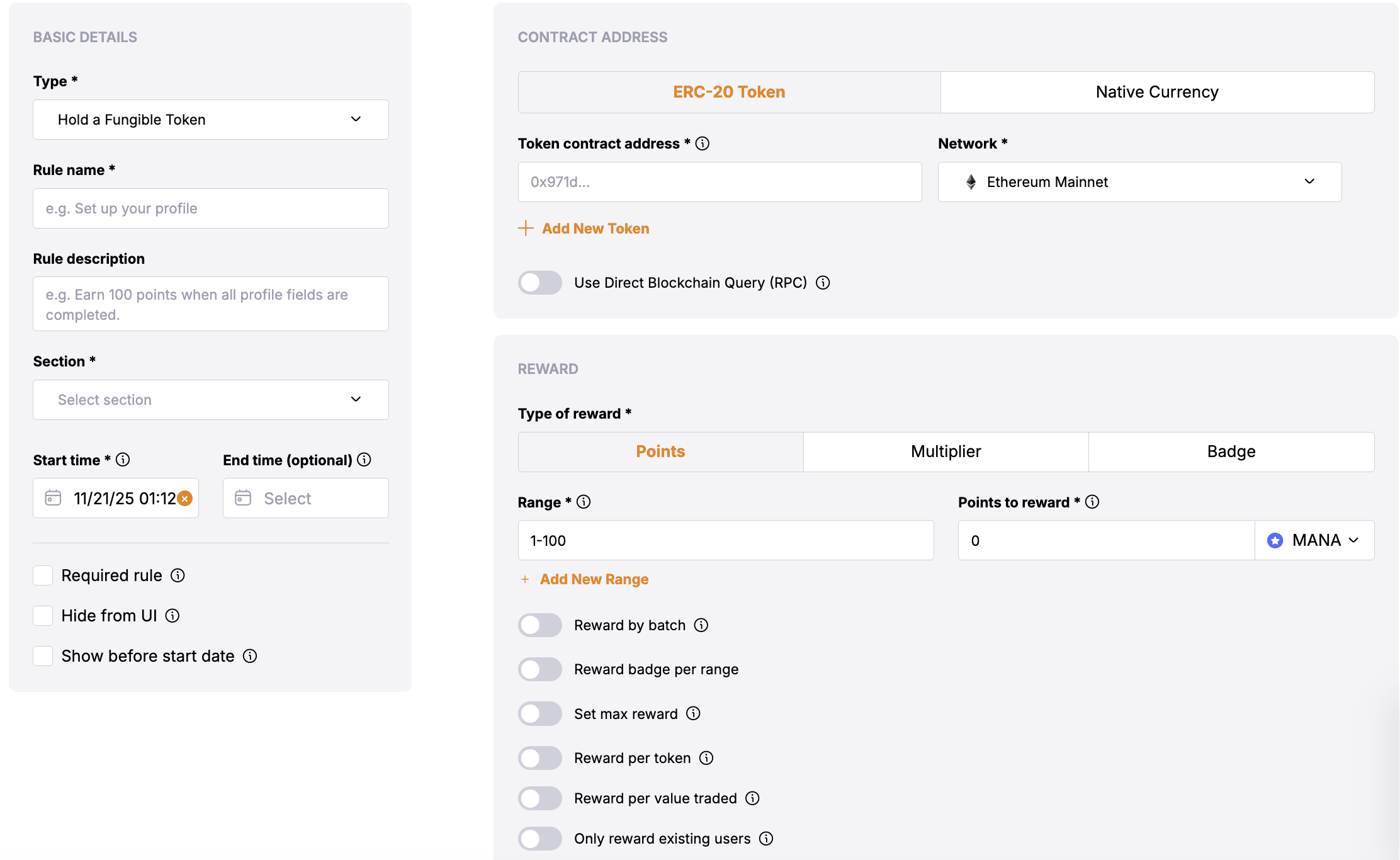1400x860 pixels.
Task: Click the MANA token star icon
Action: coord(1275,540)
